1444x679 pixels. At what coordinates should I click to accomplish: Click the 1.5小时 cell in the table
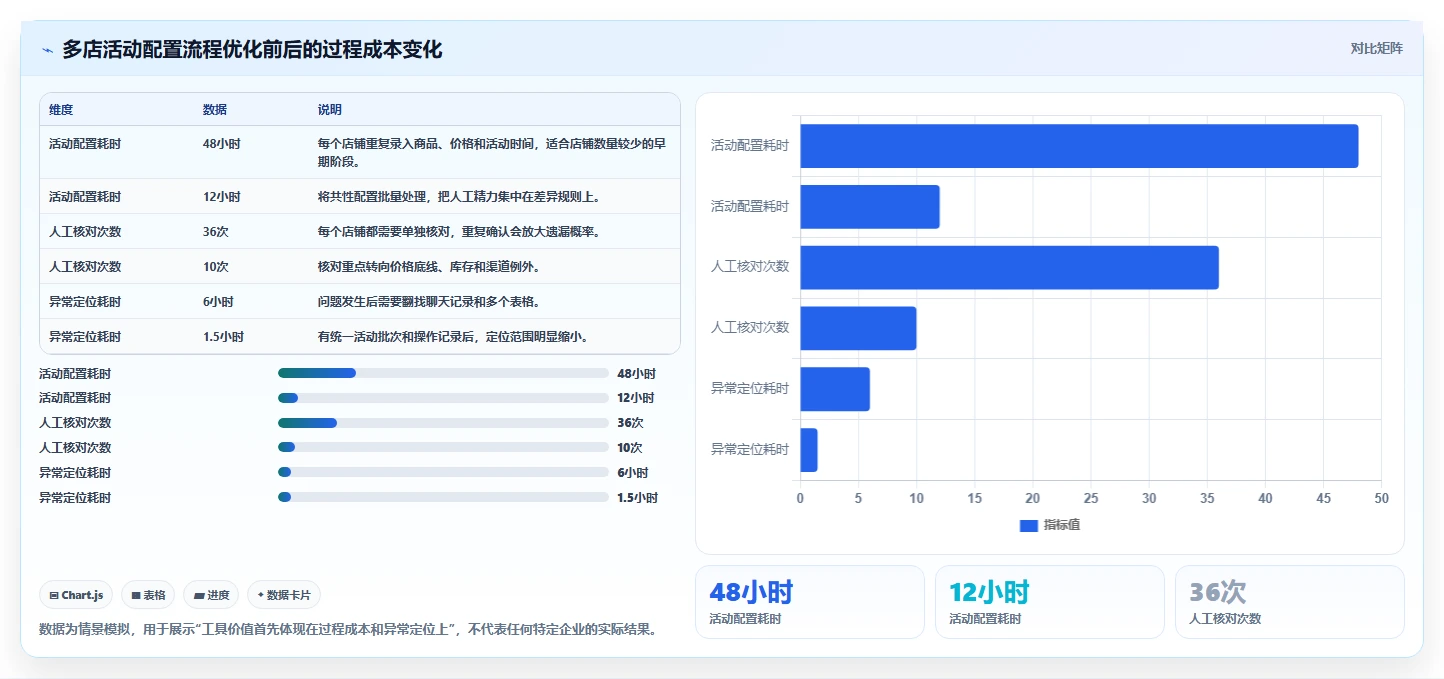[223, 337]
